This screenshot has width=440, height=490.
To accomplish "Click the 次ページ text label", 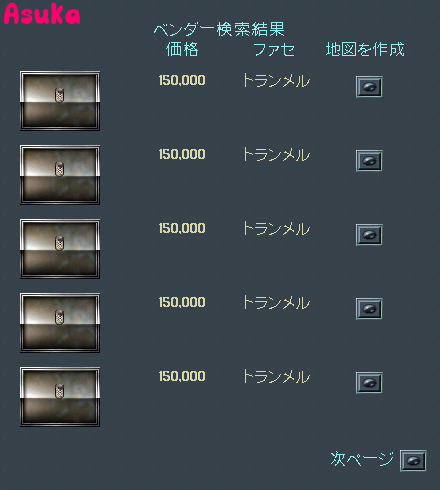I will tap(362, 459).
